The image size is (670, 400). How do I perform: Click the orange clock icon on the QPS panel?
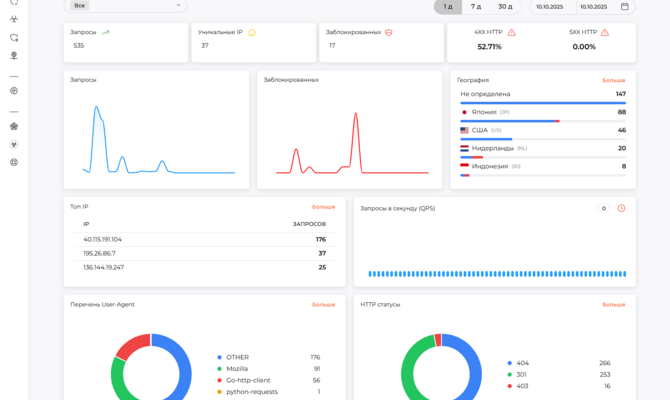tap(621, 208)
